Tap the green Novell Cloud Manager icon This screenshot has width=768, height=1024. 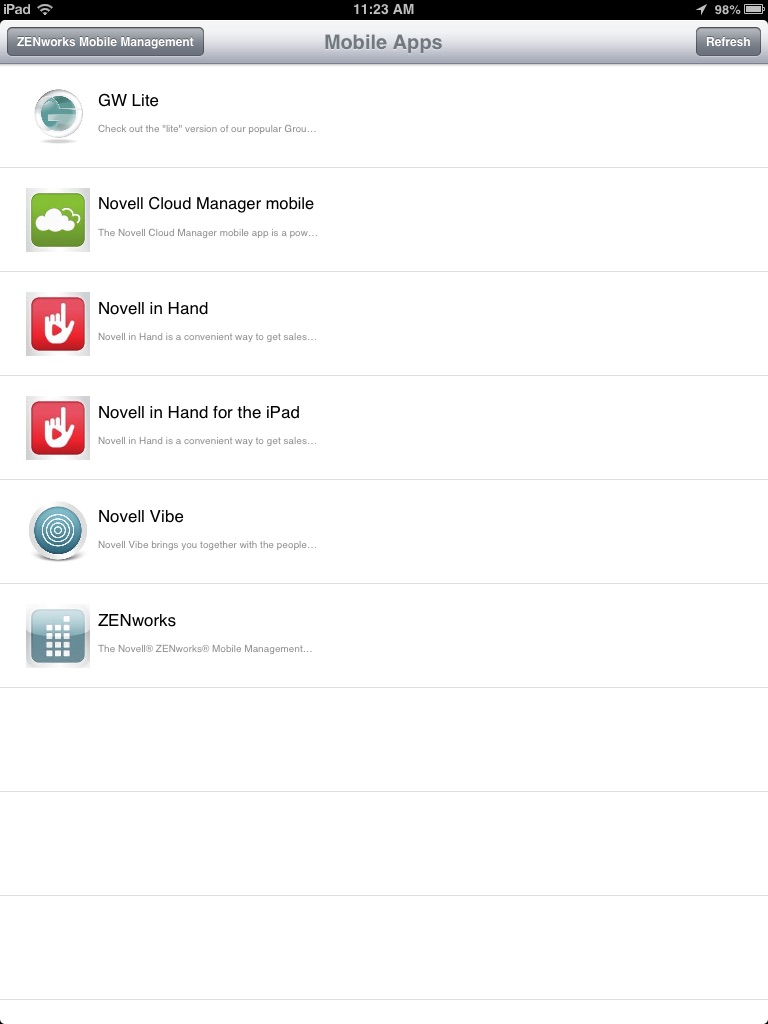pos(57,220)
